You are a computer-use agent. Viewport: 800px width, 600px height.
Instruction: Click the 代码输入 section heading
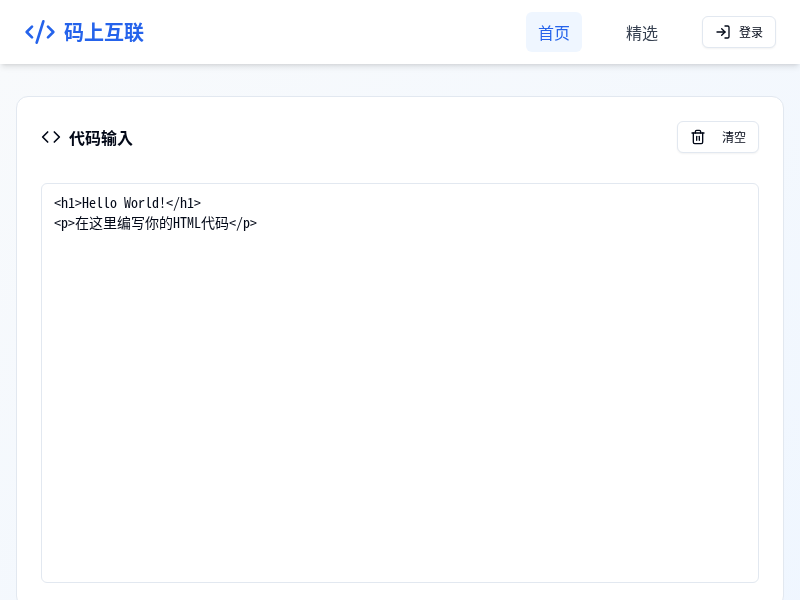coord(101,138)
